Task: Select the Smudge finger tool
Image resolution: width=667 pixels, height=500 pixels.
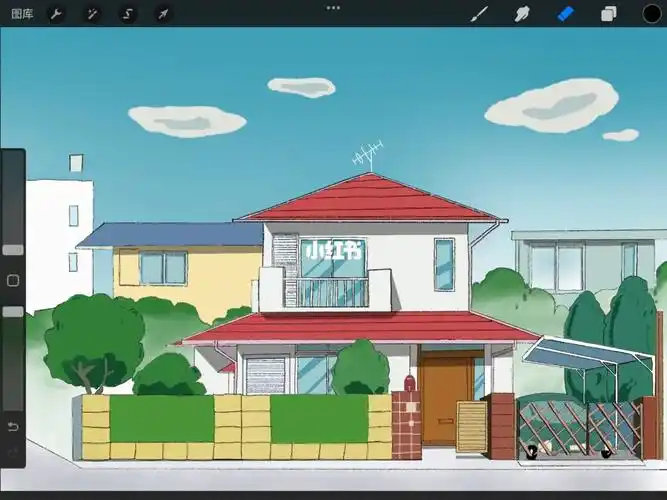Action: click(521, 14)
